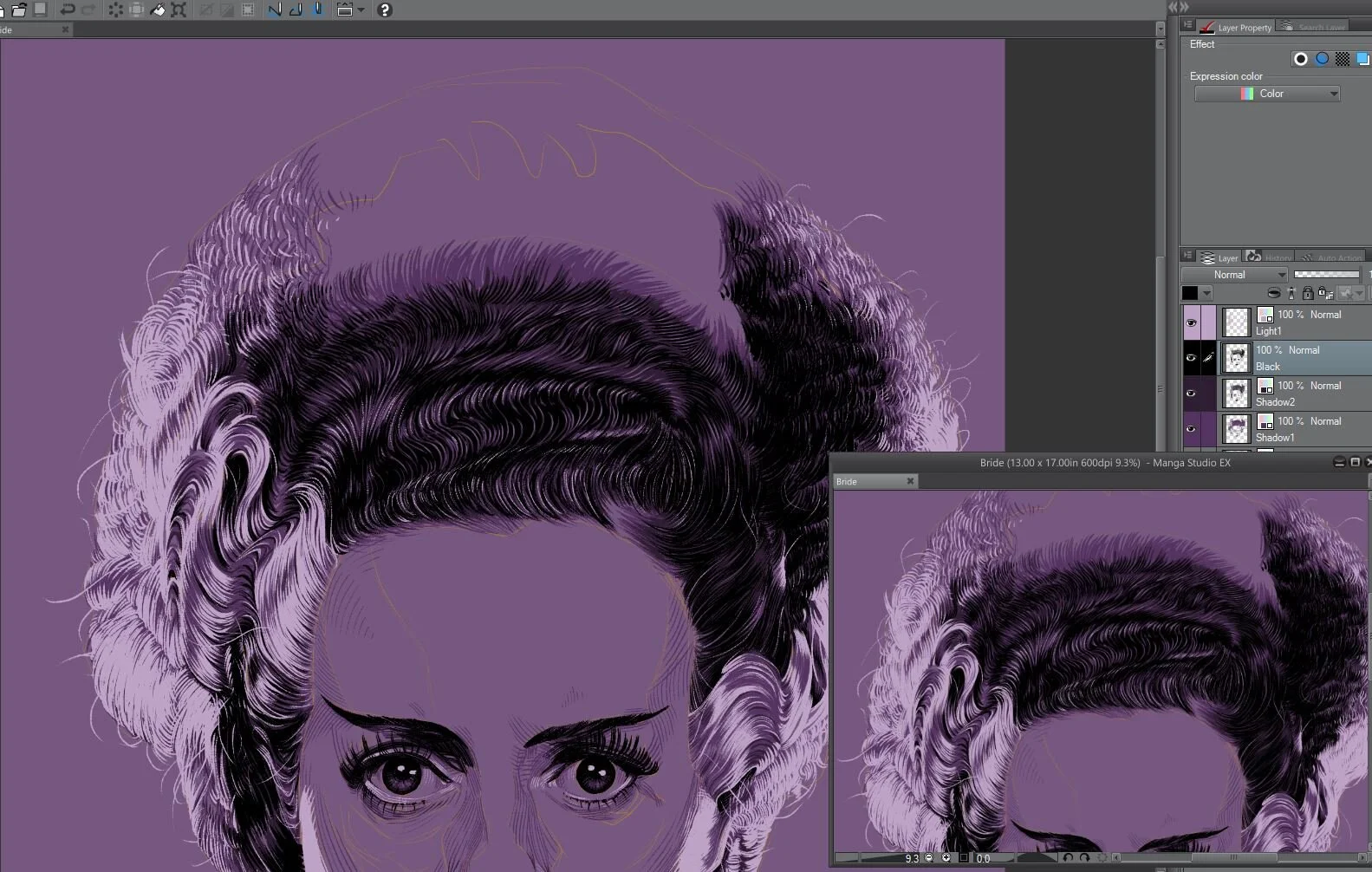Click zoom out icon in small window status bar
The image size is (1372, 872).
pyautogui.click(x=928, y=858)
